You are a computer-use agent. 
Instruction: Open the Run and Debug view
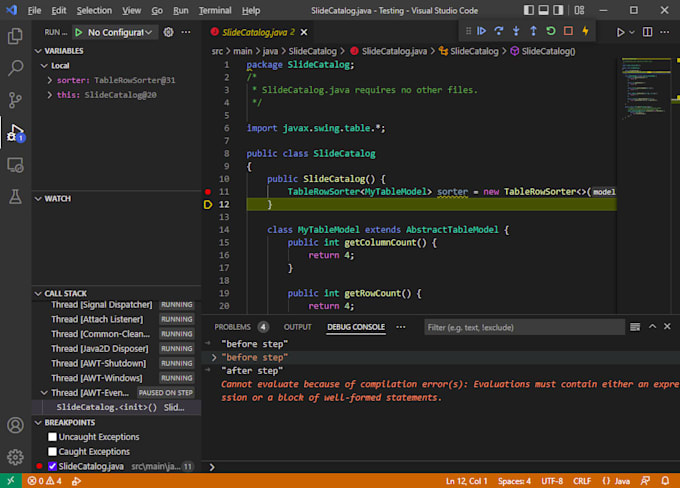(15, 133)
